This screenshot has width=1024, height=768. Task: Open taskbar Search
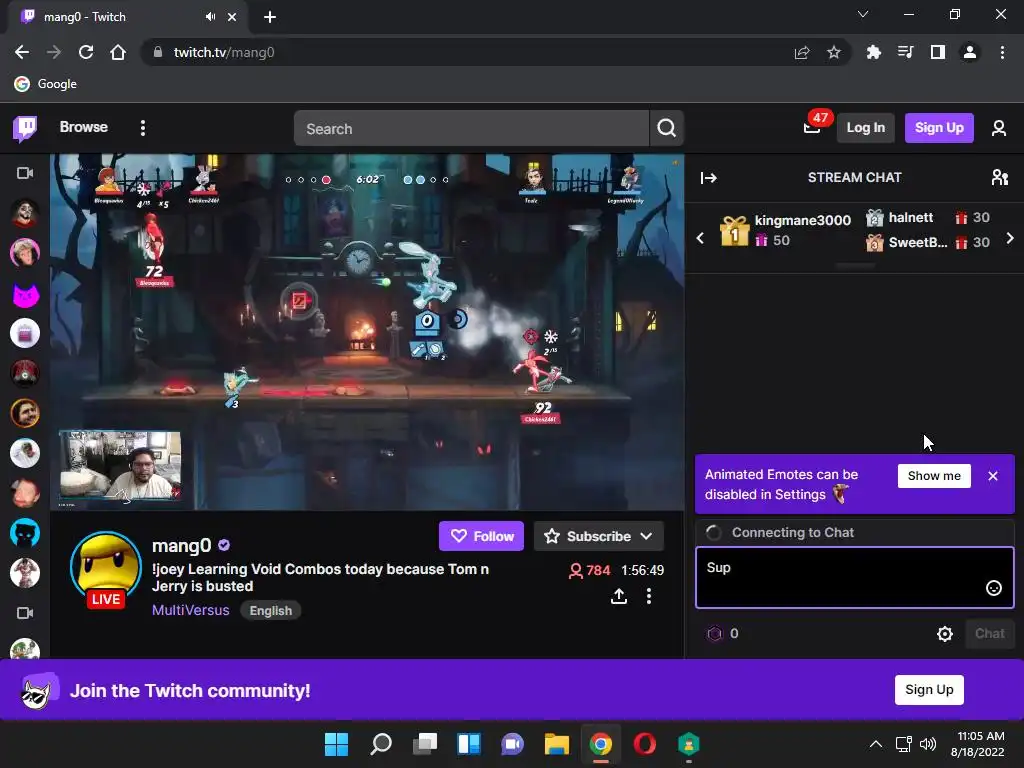pos(381,744)
